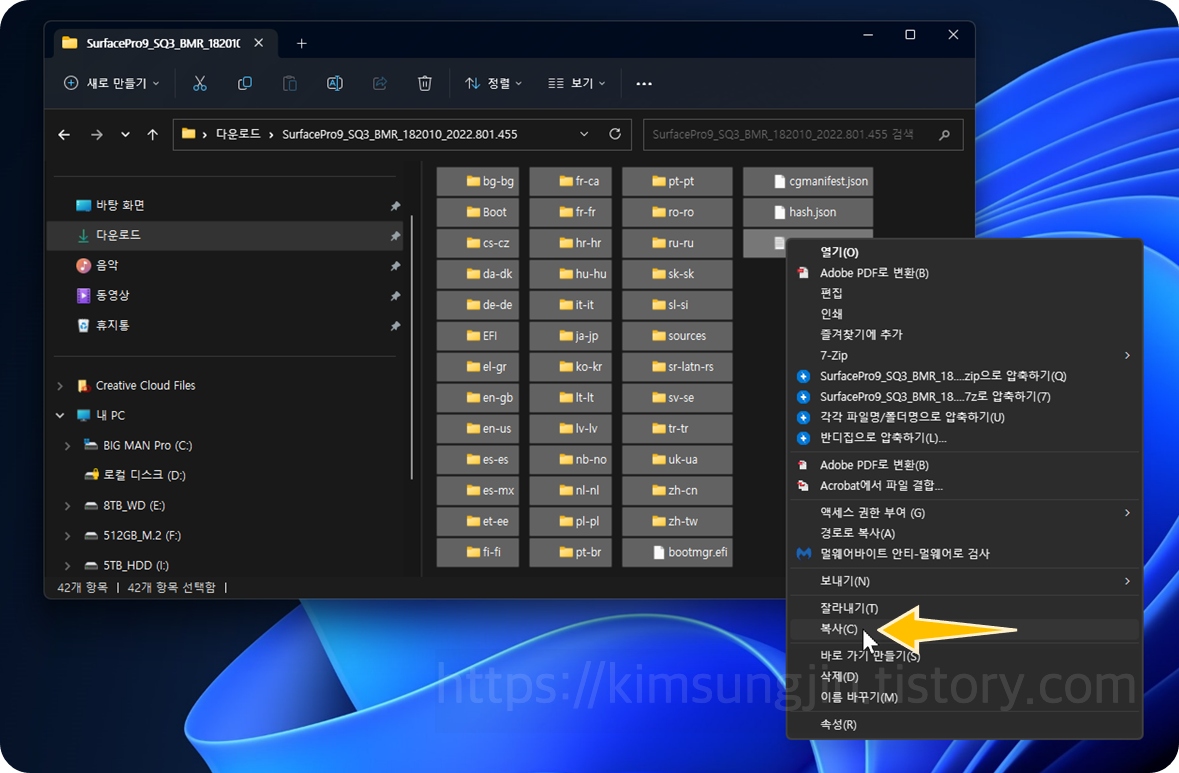Choose 즐겨찾기에 추가 in the context menu
This screenshot has width=1179, height=773.
pyautogui.click(x=964, y=335)
